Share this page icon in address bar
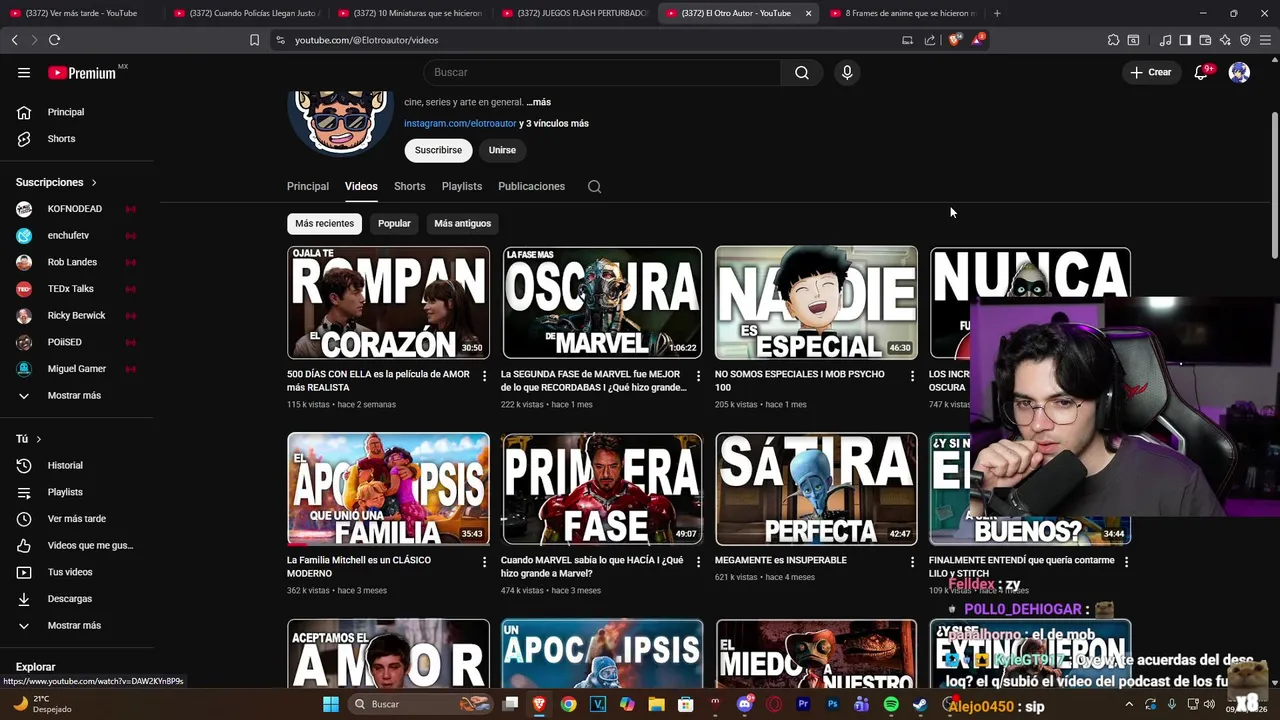The width and height of the screenshot is (1280, 720). (930, 40)
